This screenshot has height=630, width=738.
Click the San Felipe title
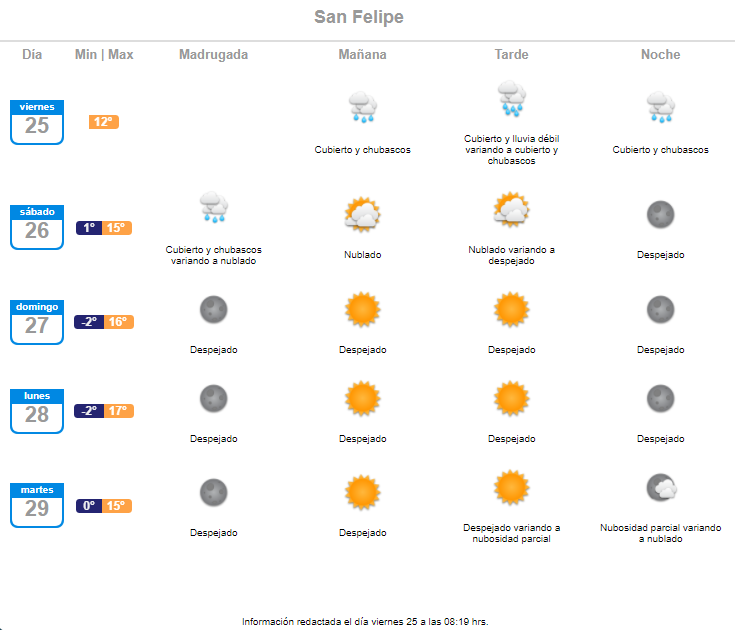click(359, 17)
